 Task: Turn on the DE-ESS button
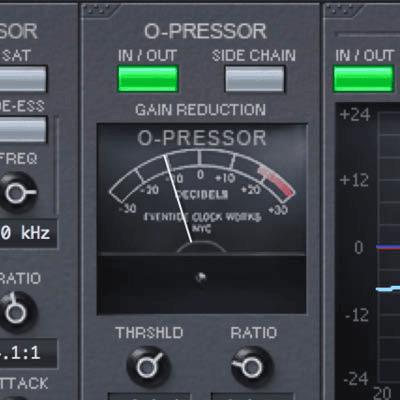[23, 129]
